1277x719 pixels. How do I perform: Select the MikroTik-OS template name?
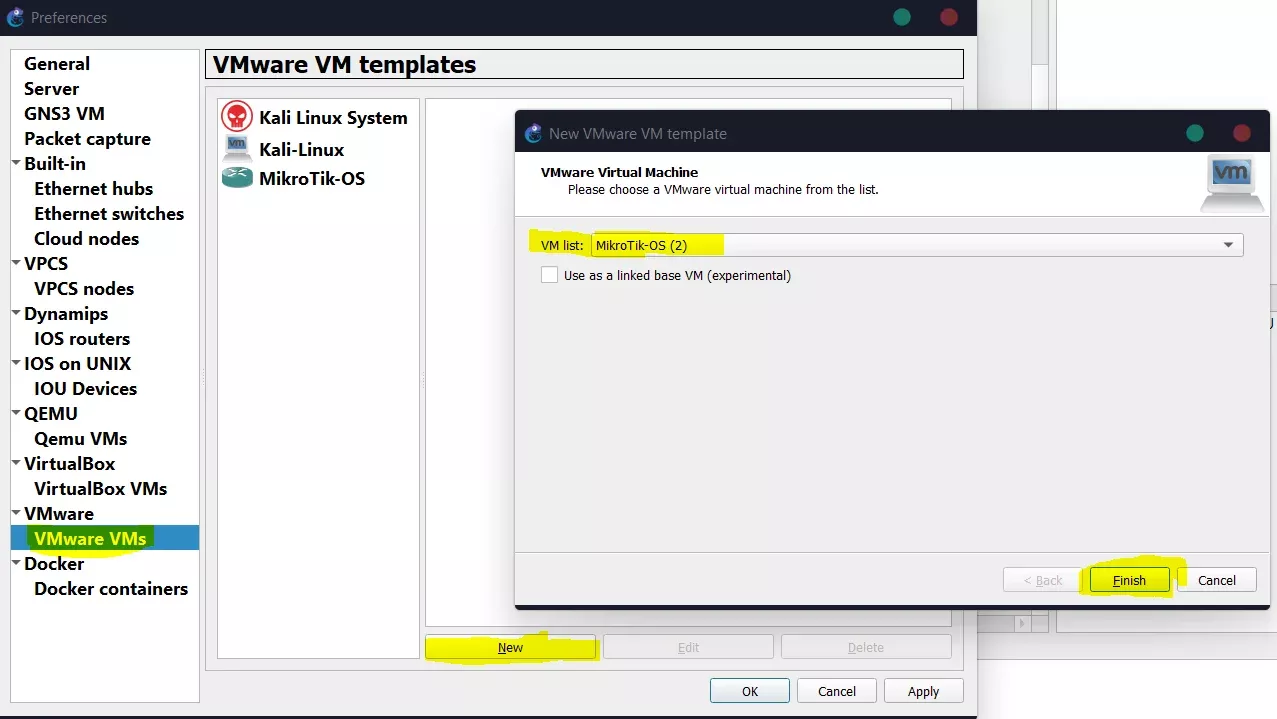click(312, 180)
